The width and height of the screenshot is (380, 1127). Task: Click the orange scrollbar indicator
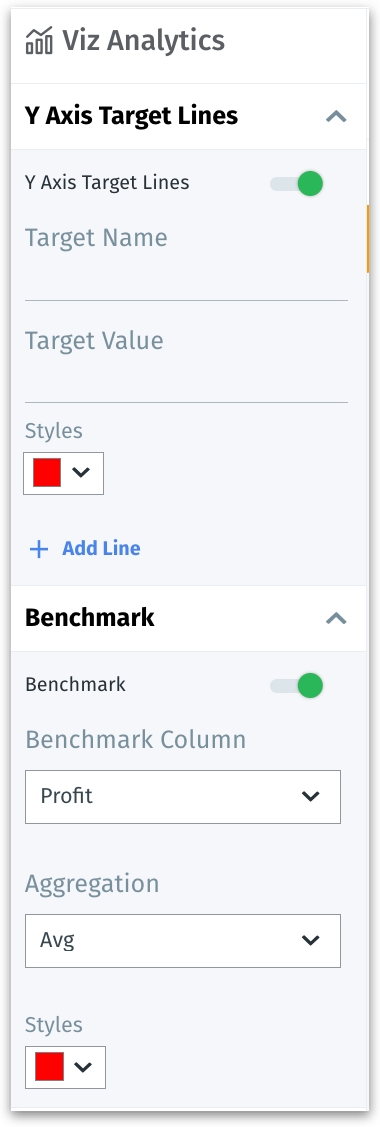(x=367, y=239)
